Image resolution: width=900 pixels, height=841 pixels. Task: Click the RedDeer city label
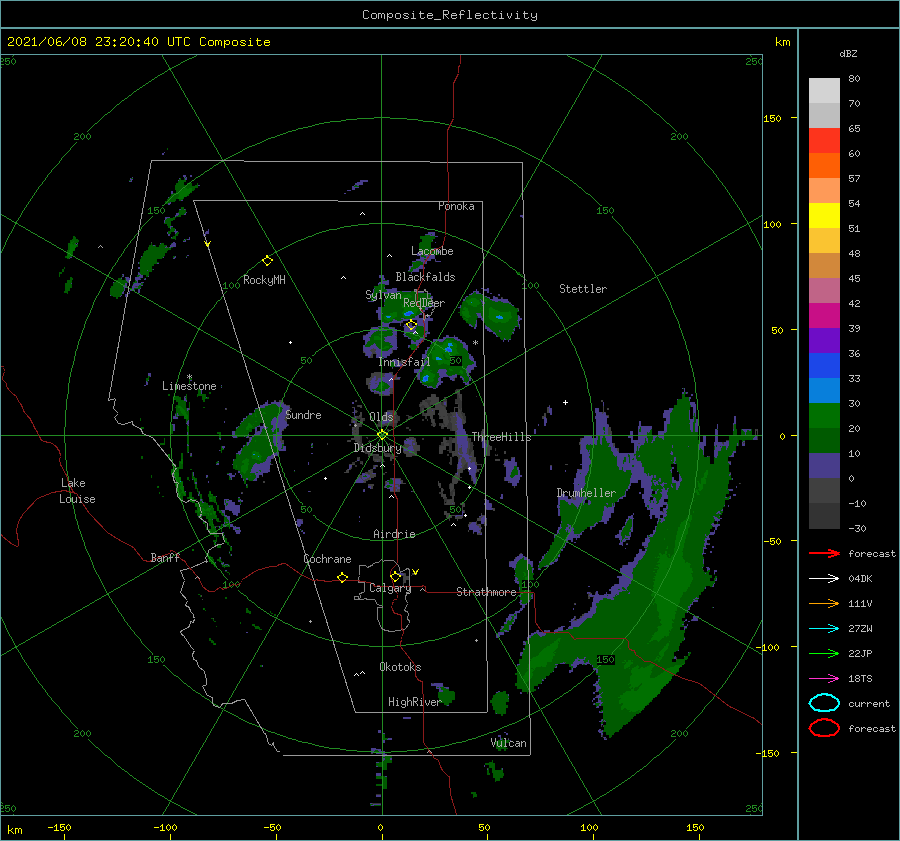click(424, 303)
